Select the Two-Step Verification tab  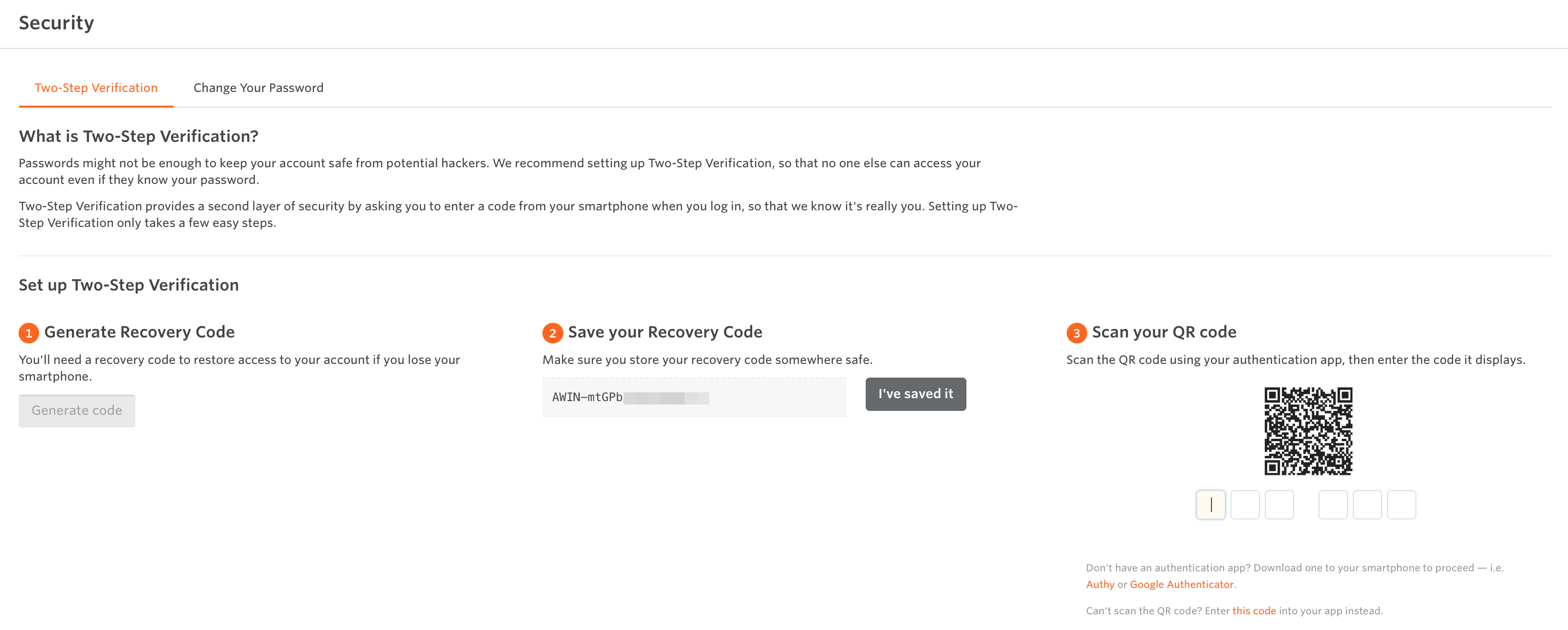[x=95, y=88]
